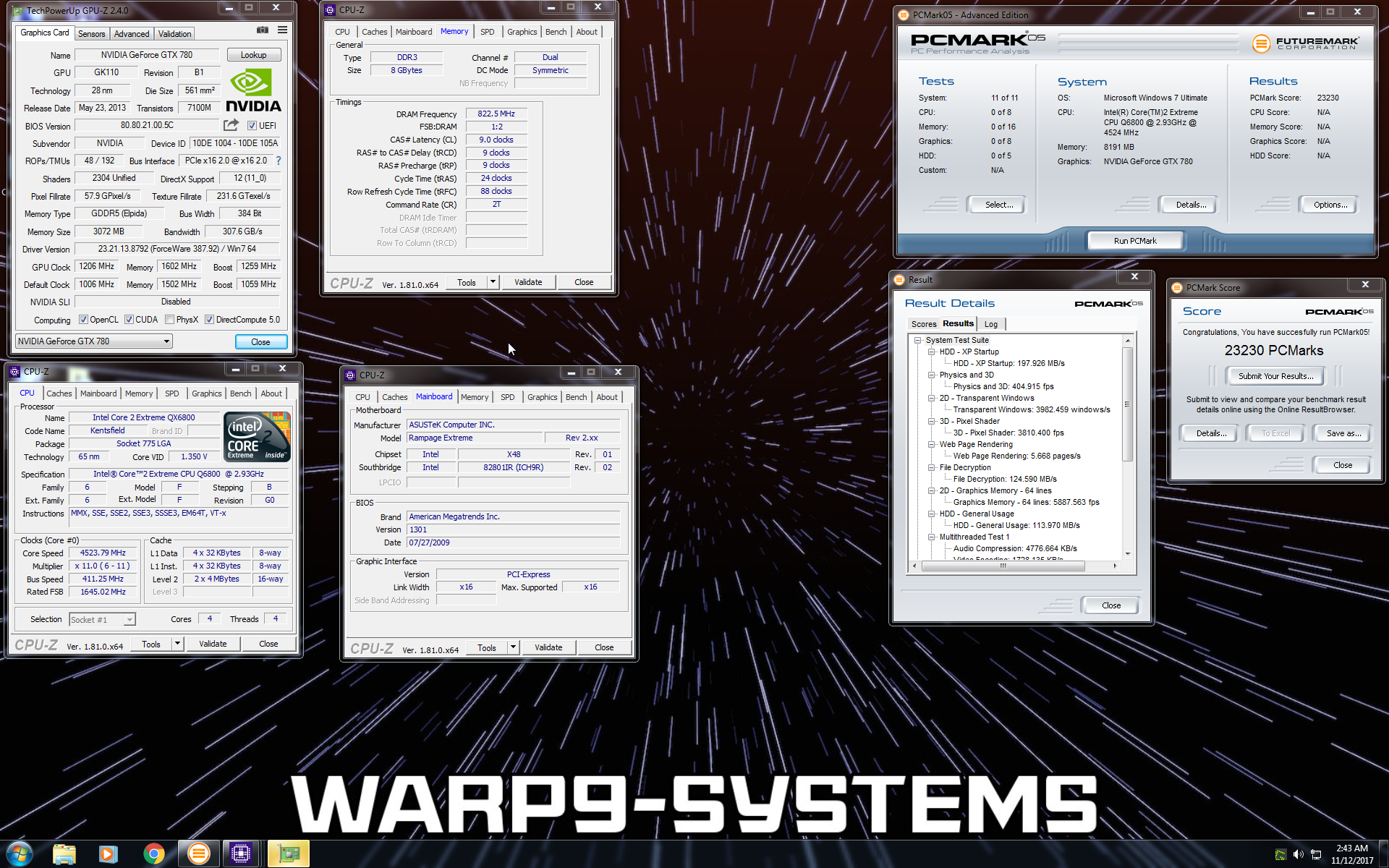
Task: Collapse the Physics and 3D node
Action: click(932, 375)
